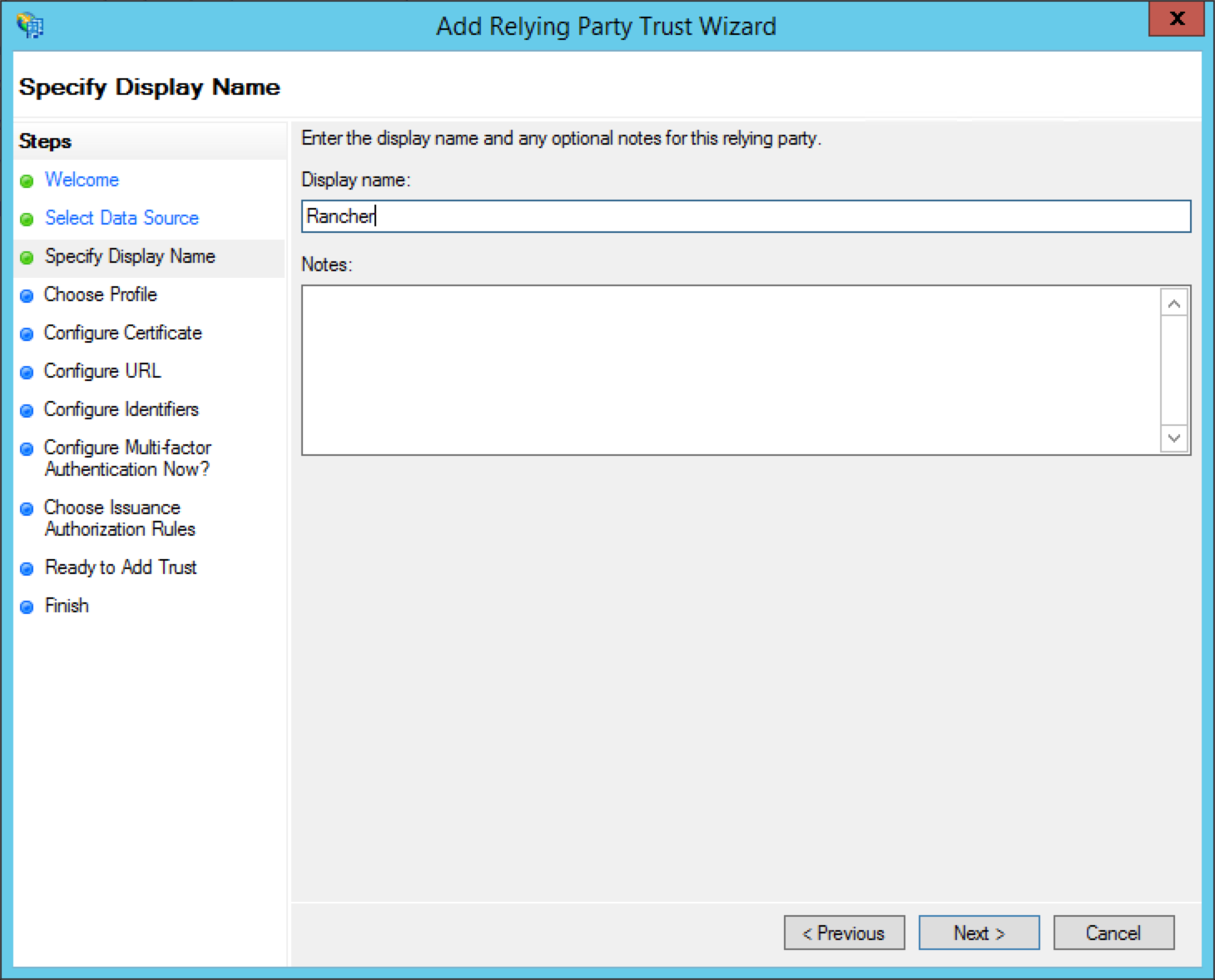1215x980 pixels.
Task: Click the green bullet beside Specify Display Name
Action: tap(27, 257)
